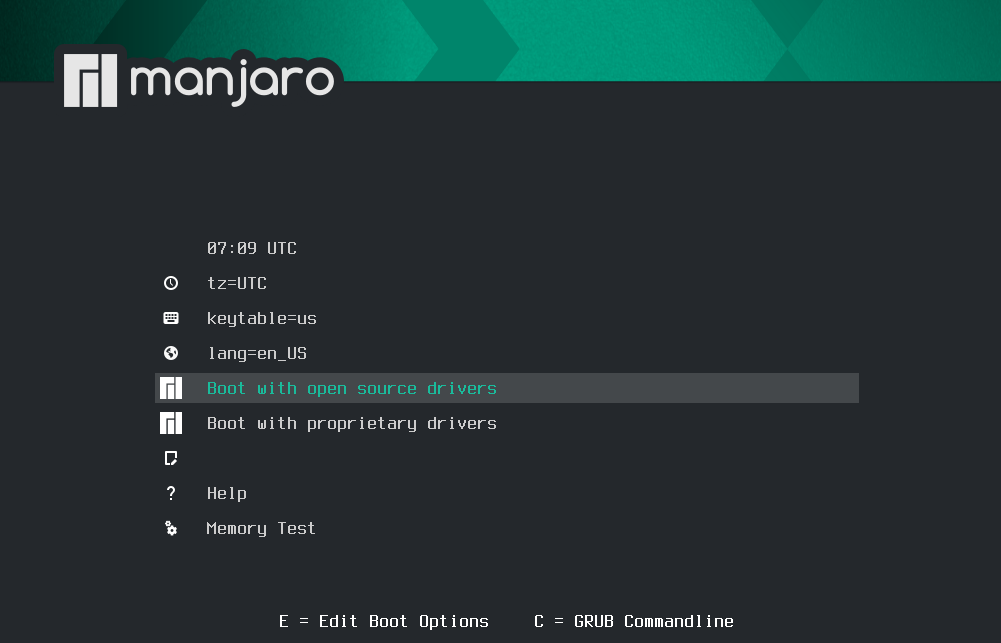Click the keyboard icon beside keytable=us
This screenshot has height=643, width=1001.
(170, 318)
